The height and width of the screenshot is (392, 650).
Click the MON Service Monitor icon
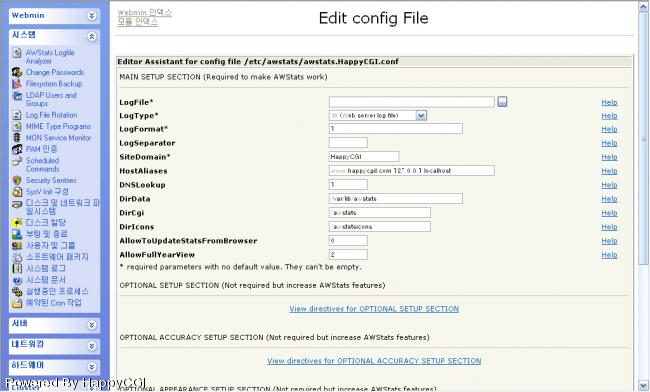click(17, 138)
